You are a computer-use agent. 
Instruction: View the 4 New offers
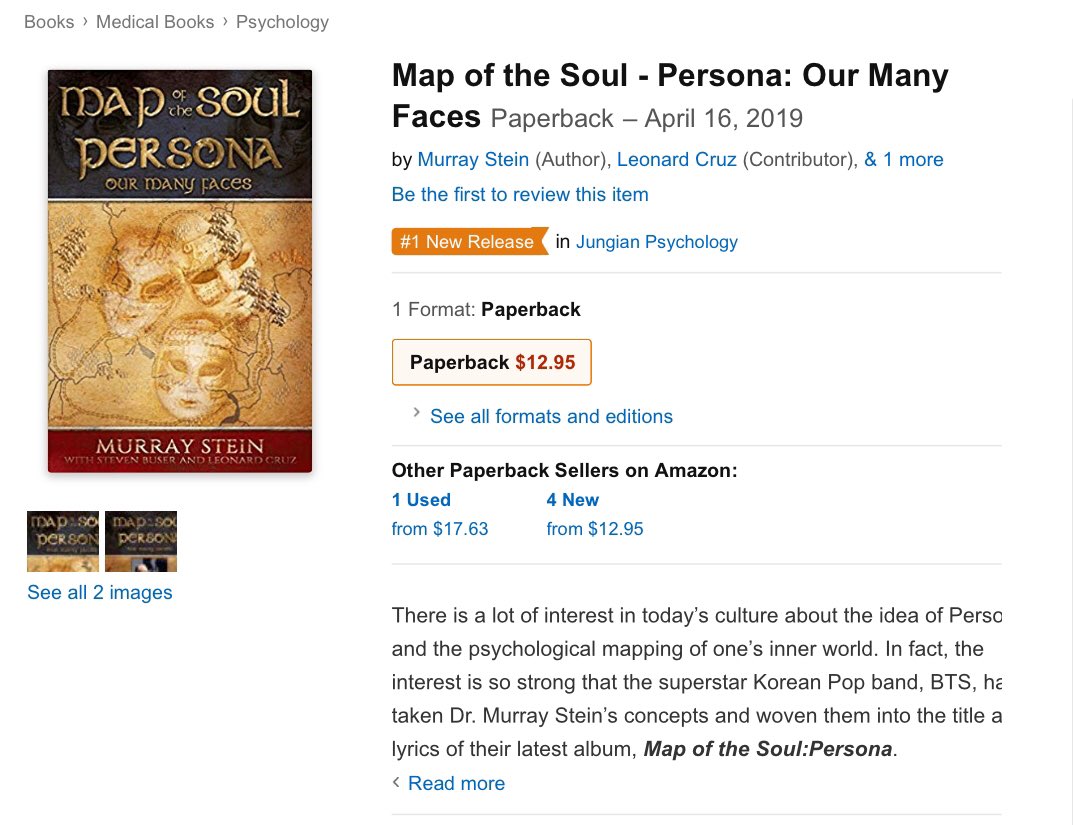[573, 500]
